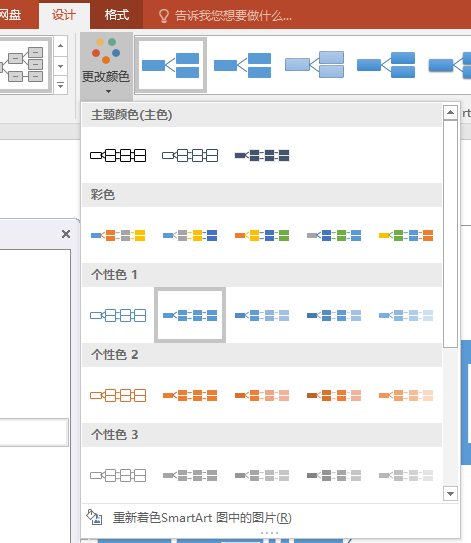Choose the third 彩色 scheme starting orange
This screenshot has height=543, width=471.
[262, 235]
